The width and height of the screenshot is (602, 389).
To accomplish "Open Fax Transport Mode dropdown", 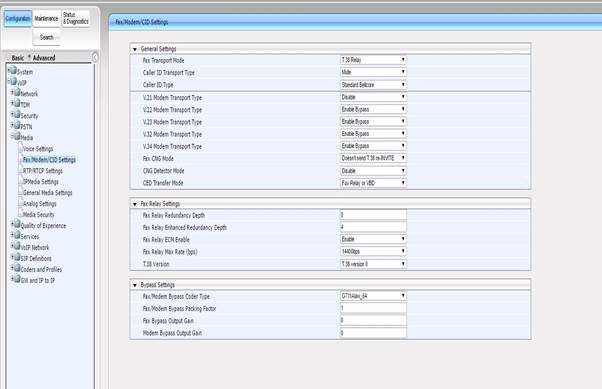I will pos(373,60).
